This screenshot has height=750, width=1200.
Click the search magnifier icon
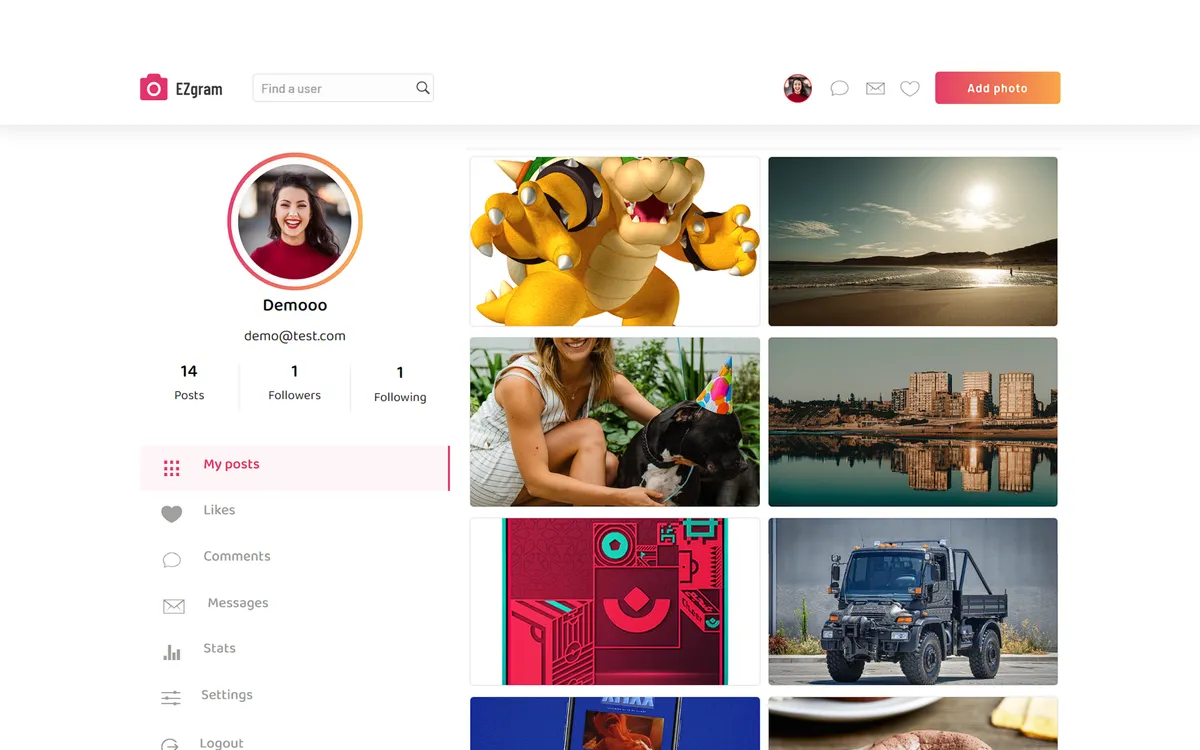point(423,88)
